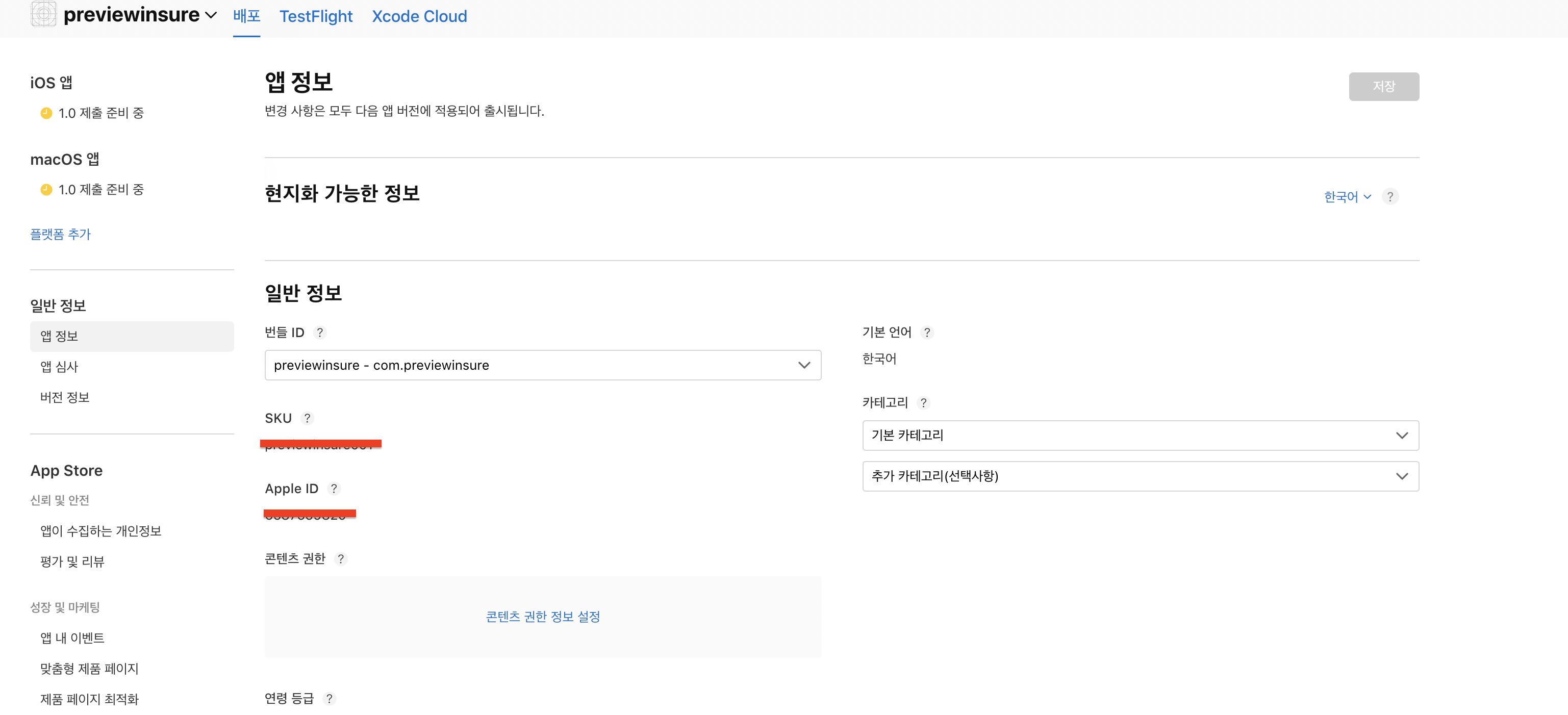Viewport: 1568px width, 715px height.
Task: Click the previewinsure app icon in header
Action: click(x=43, y=15)
